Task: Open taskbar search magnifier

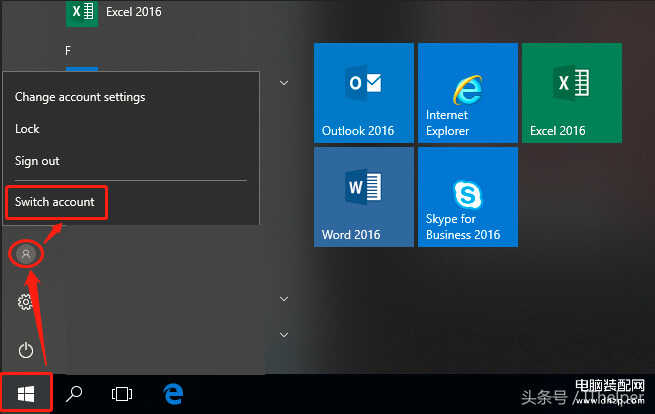Action: coord(74,394)
